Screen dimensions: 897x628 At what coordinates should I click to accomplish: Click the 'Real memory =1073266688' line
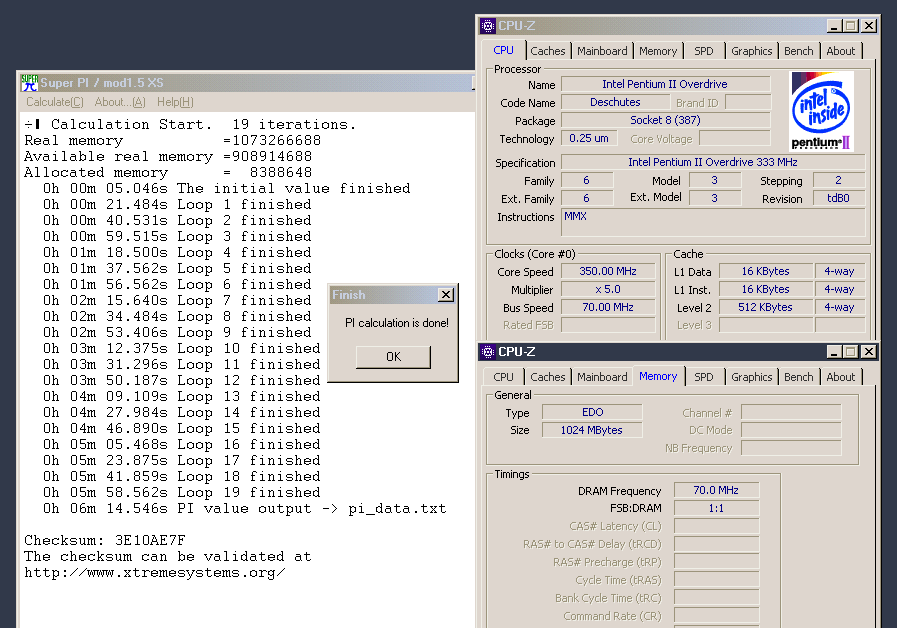[172, 140]
